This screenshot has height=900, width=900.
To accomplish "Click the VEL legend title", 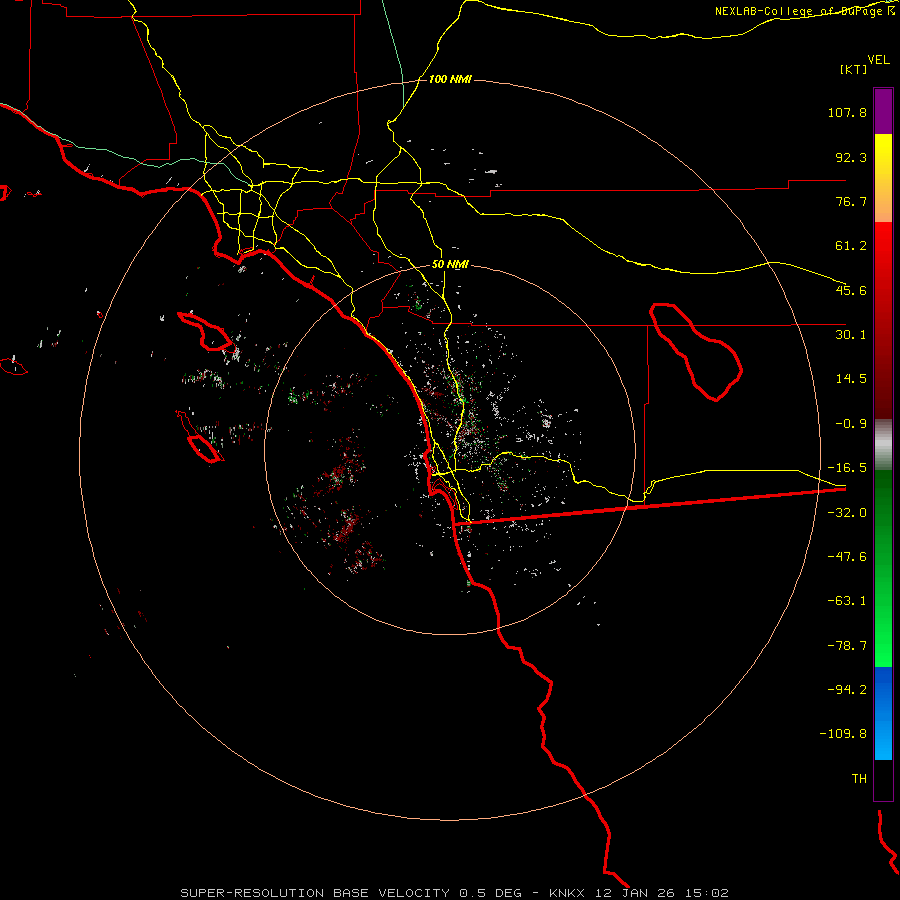I will point(878,60).
